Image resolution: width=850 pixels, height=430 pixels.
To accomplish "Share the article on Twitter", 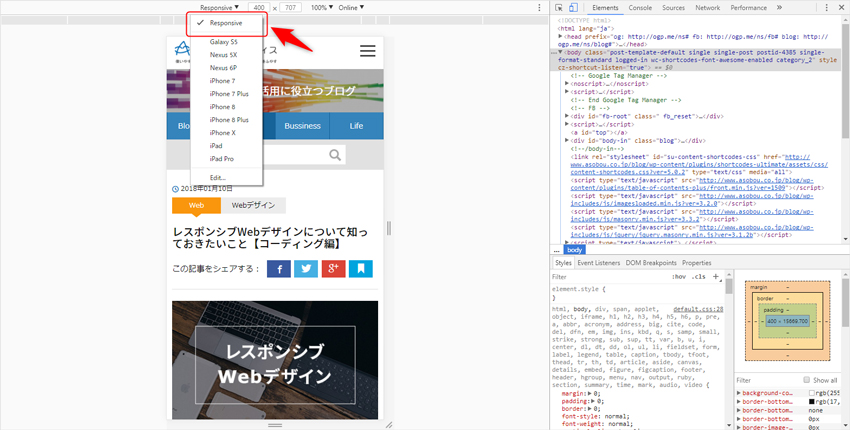I will pyautogui.click(x=306, y=269).
